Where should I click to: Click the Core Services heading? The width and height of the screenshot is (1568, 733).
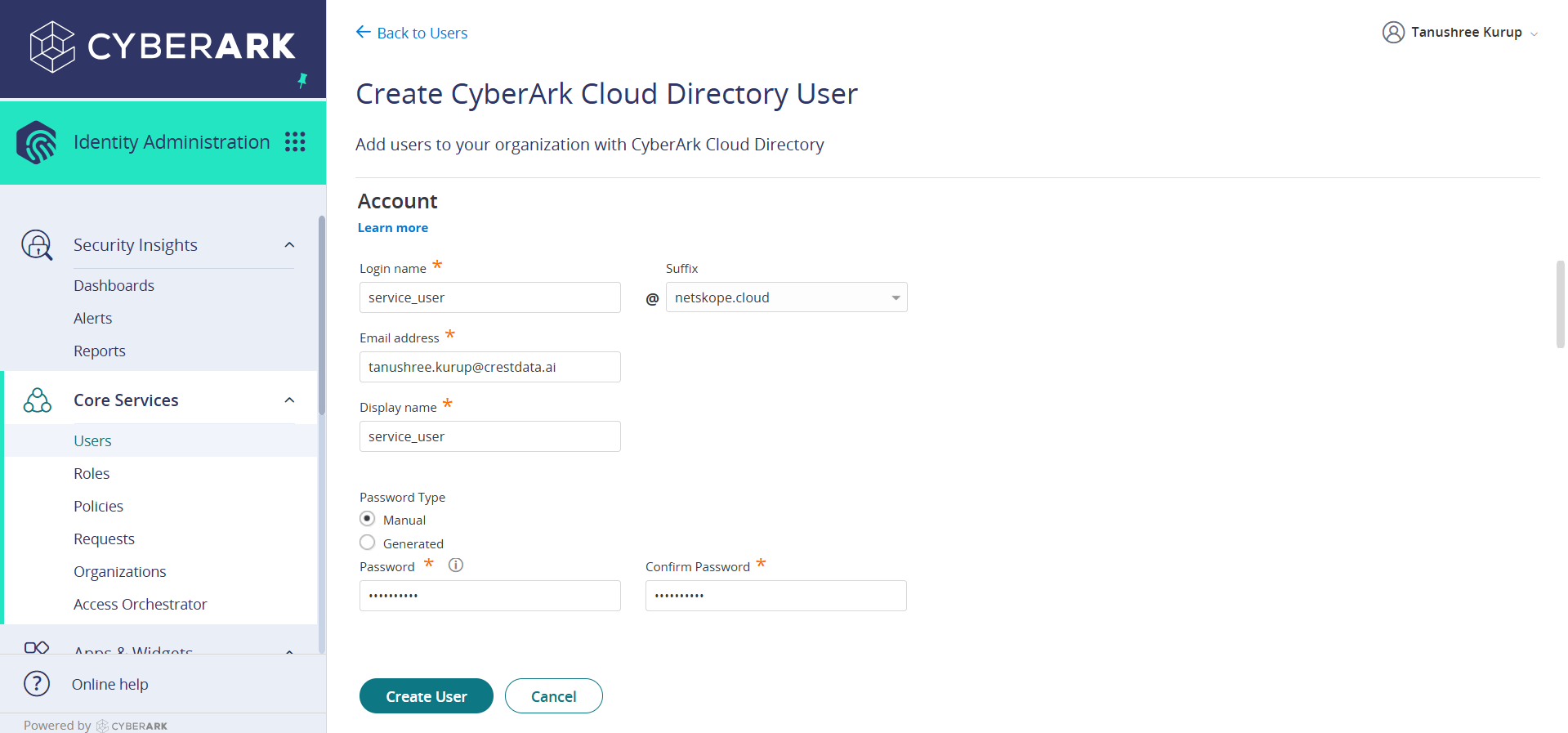tap(126, 400)
